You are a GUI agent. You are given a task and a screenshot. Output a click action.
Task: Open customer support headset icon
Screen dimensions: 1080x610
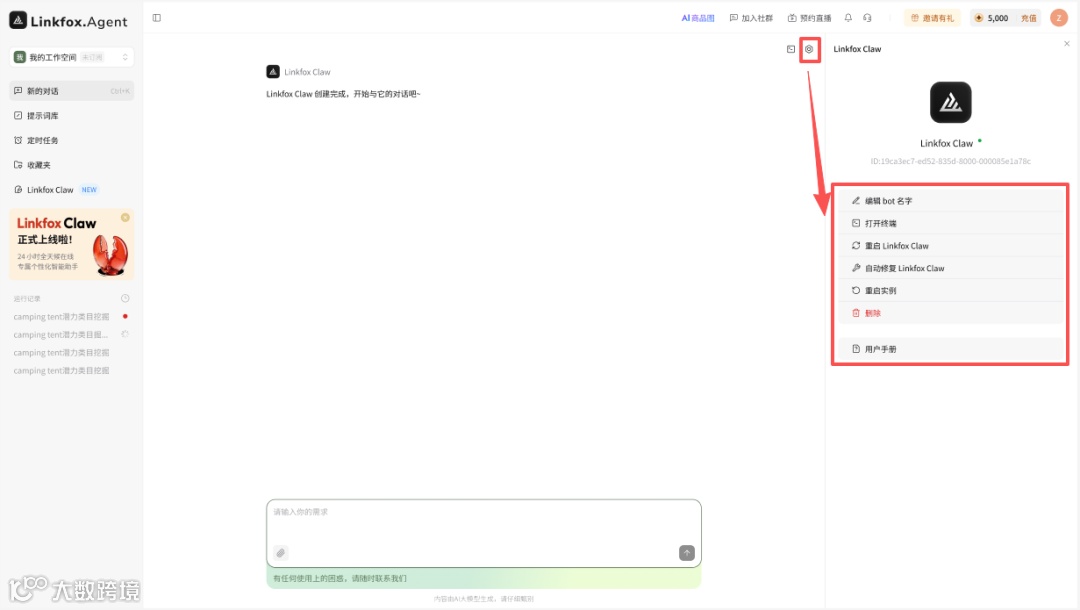[x=868, y=18]
